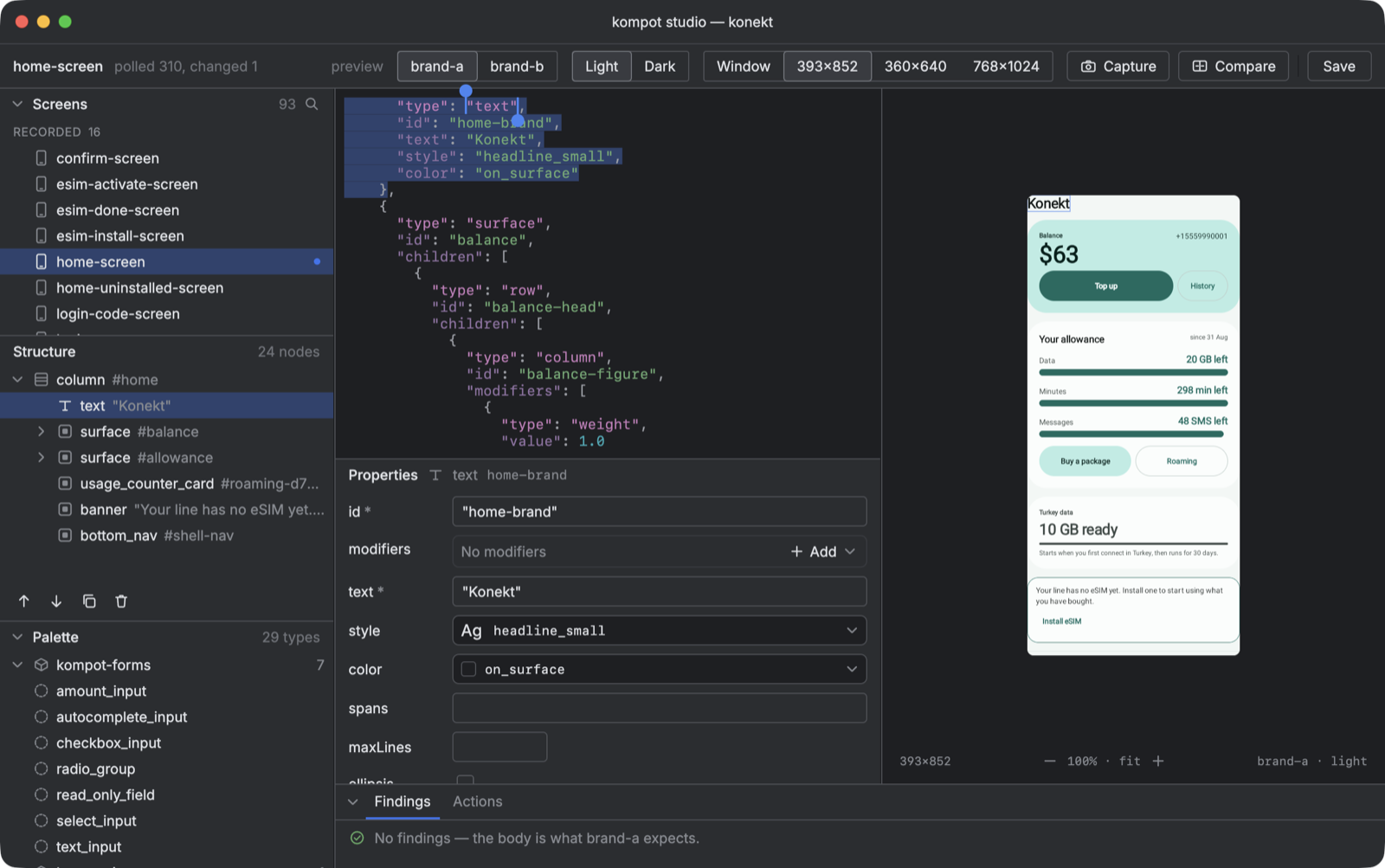Click the surface #balance node icon

[65, 432]
